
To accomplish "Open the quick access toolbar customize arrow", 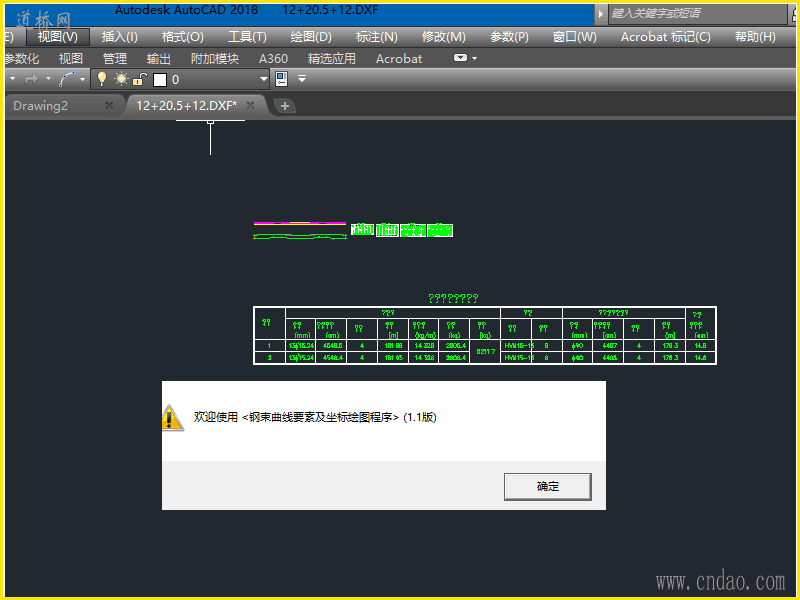I will 302,79.
